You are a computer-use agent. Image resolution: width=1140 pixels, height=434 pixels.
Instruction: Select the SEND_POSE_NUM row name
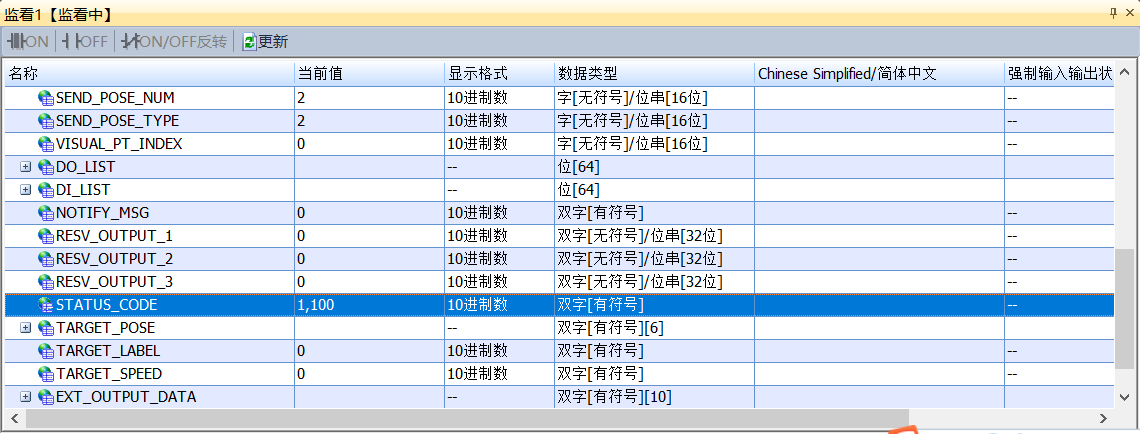click(115, 98)
